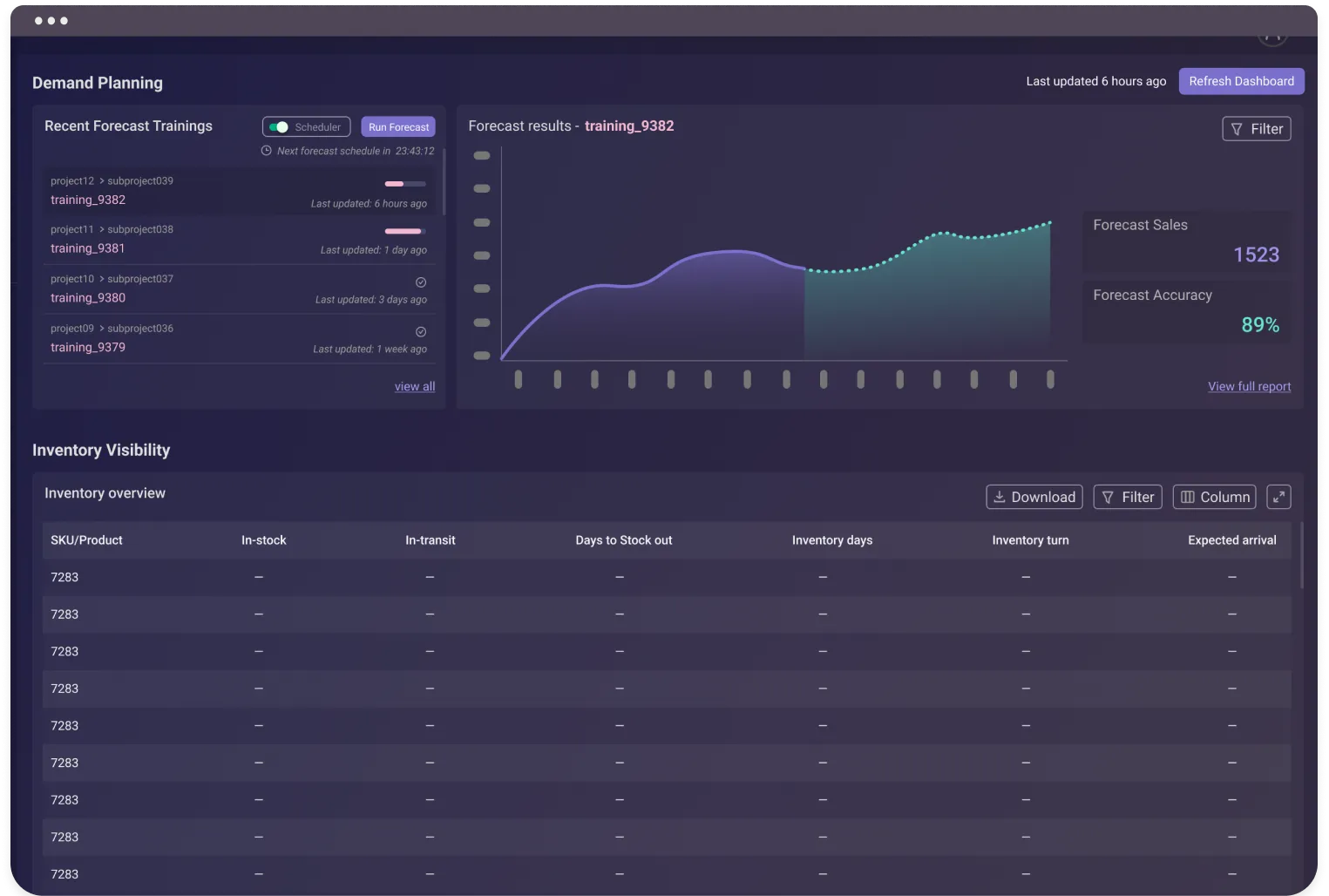Click the progress bar for training_9382

click(403, 184)
